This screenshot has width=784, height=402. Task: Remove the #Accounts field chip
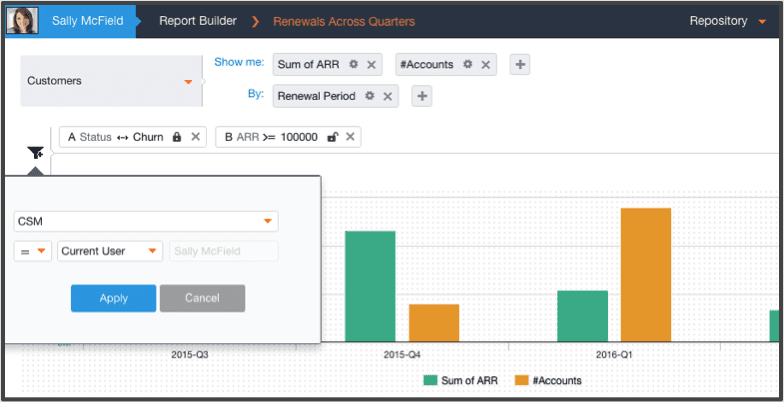tap(485, 64)
